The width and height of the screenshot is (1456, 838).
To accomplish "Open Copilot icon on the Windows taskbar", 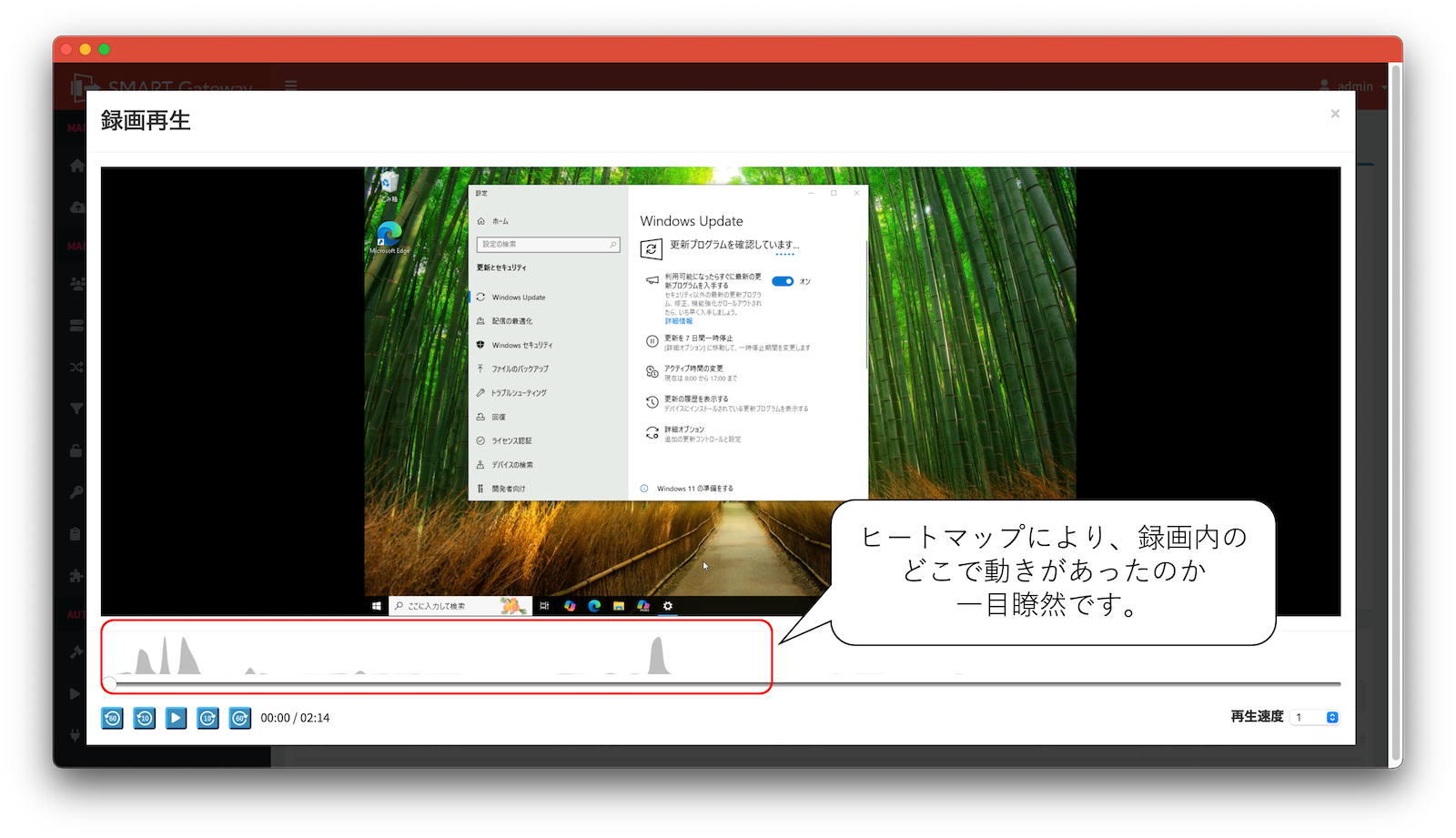I will 570,606.
